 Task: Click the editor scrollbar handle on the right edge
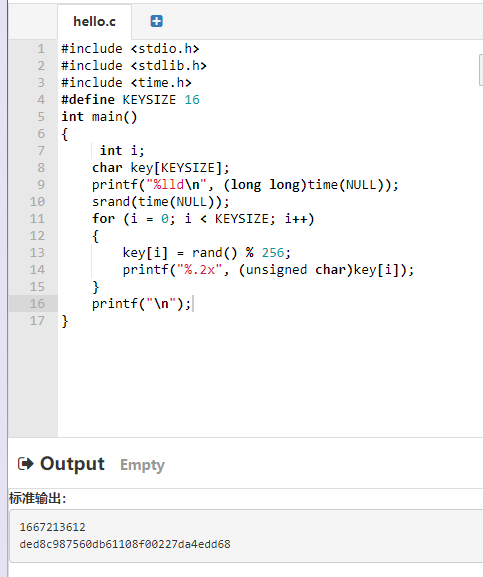(x=481, y=70)
